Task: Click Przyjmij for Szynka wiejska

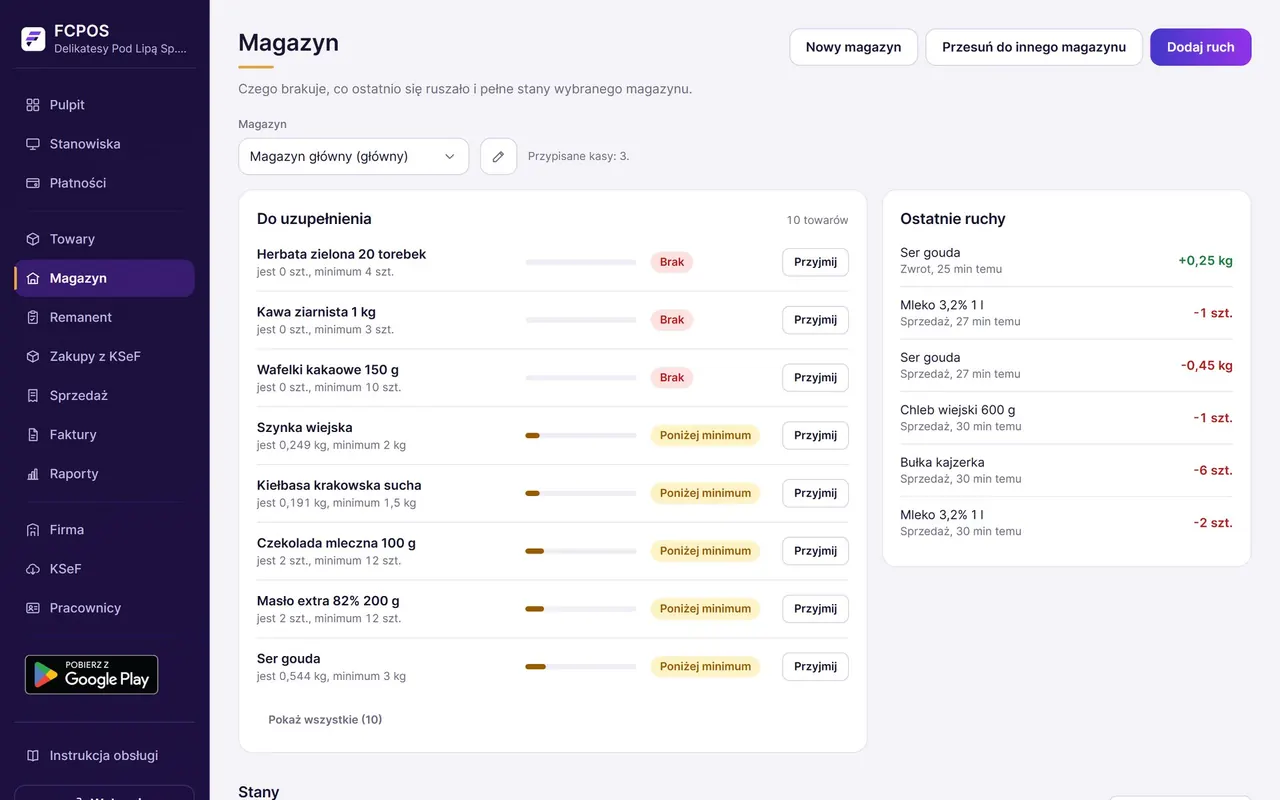Action: [815, 435]
